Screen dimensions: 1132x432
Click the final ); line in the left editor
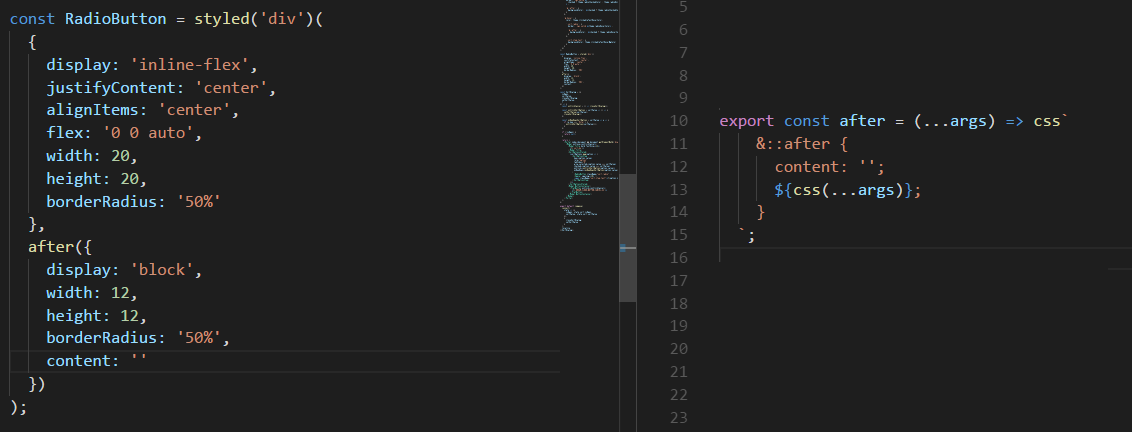point(19,406)
